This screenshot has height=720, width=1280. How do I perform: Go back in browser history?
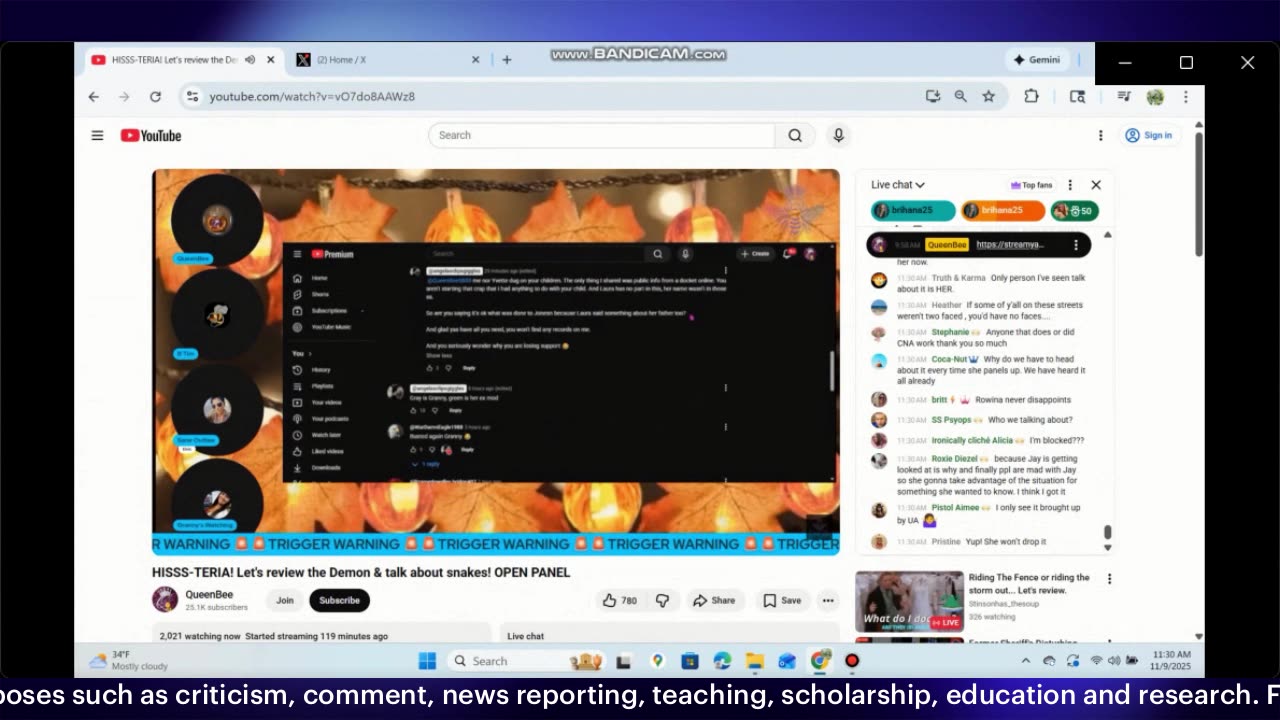(x=94, y=96)
